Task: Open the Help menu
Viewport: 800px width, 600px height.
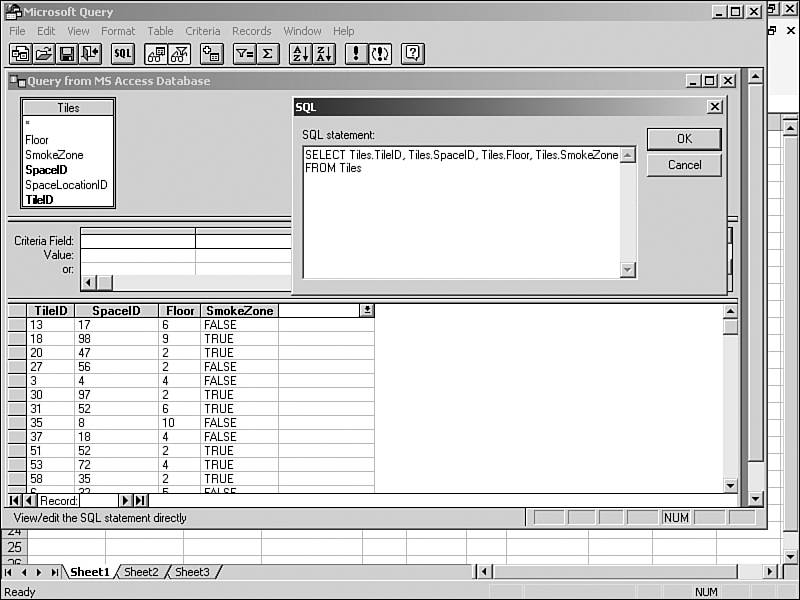Action: tap(343, 31)
